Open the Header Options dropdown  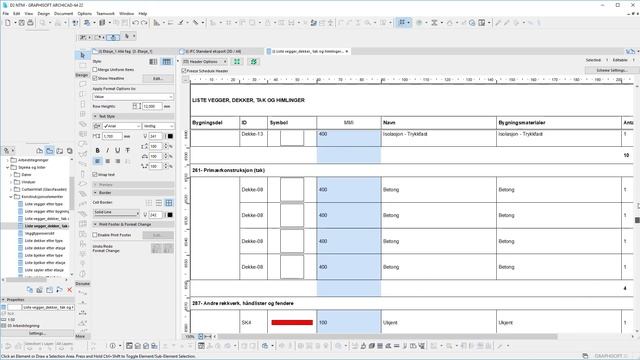(x=205, y=62)
